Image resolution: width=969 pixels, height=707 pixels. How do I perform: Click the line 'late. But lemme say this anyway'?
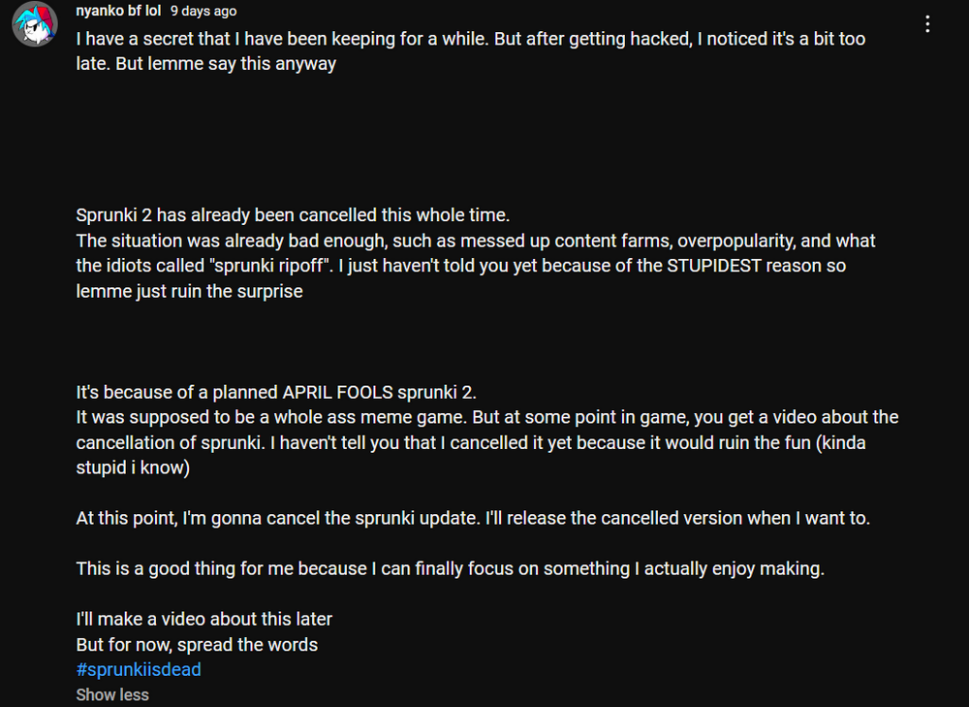pos(206,64)
